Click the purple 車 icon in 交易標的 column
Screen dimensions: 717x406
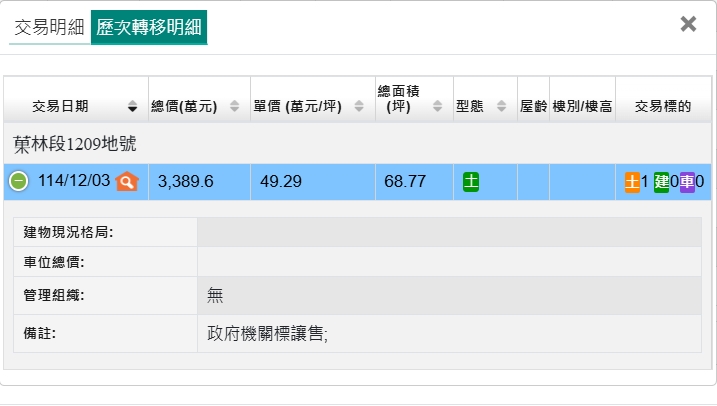pos(687,182)
